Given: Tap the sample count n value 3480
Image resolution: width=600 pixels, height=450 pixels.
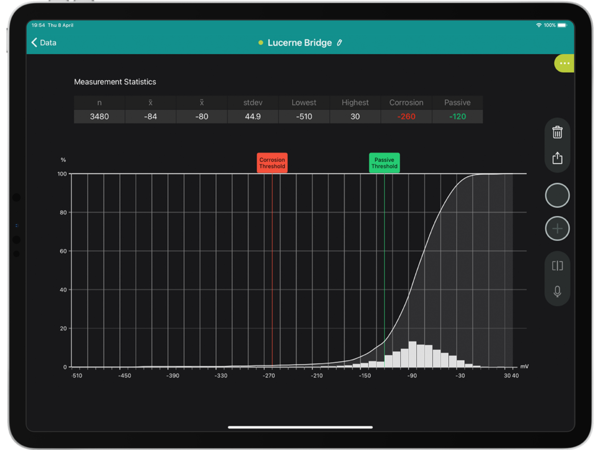Looking at the screenshot, I should [99, 116].
